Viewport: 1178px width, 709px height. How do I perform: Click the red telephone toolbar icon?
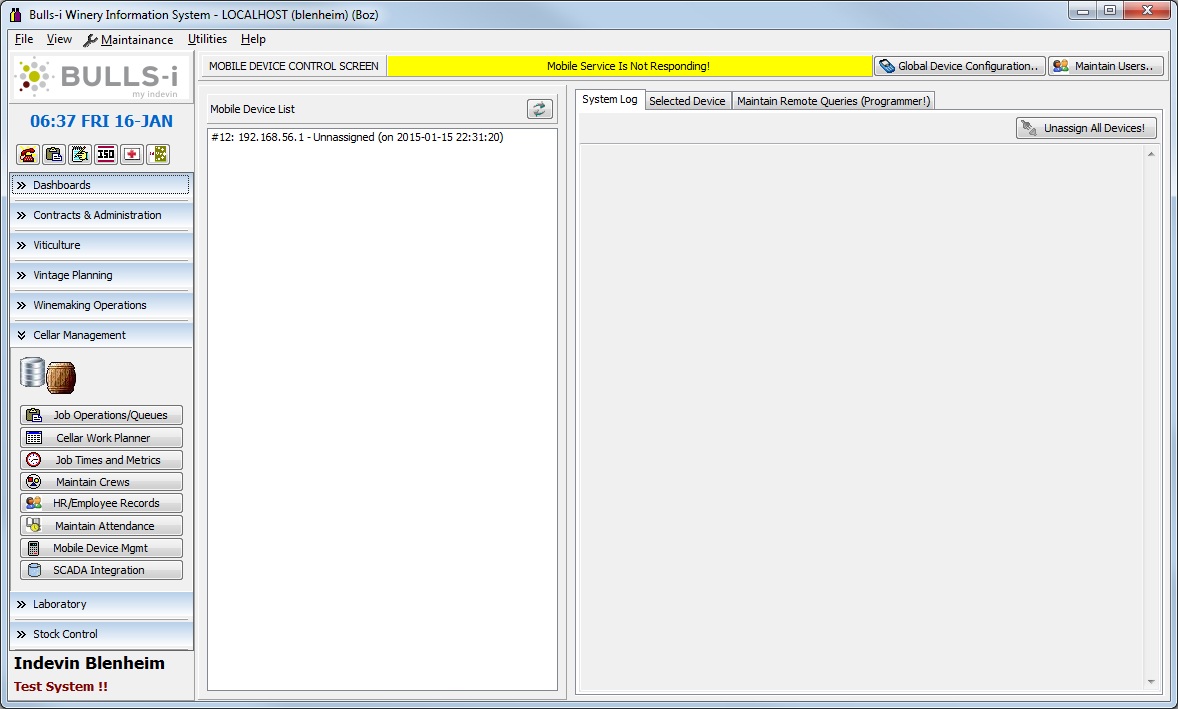tap(28, 155)
